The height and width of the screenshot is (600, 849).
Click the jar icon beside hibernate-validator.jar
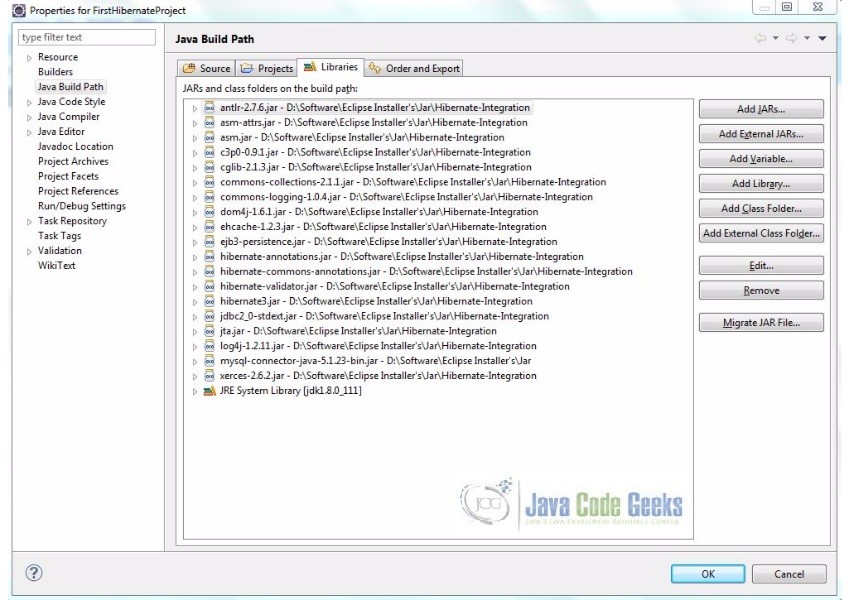pos(209,286)
